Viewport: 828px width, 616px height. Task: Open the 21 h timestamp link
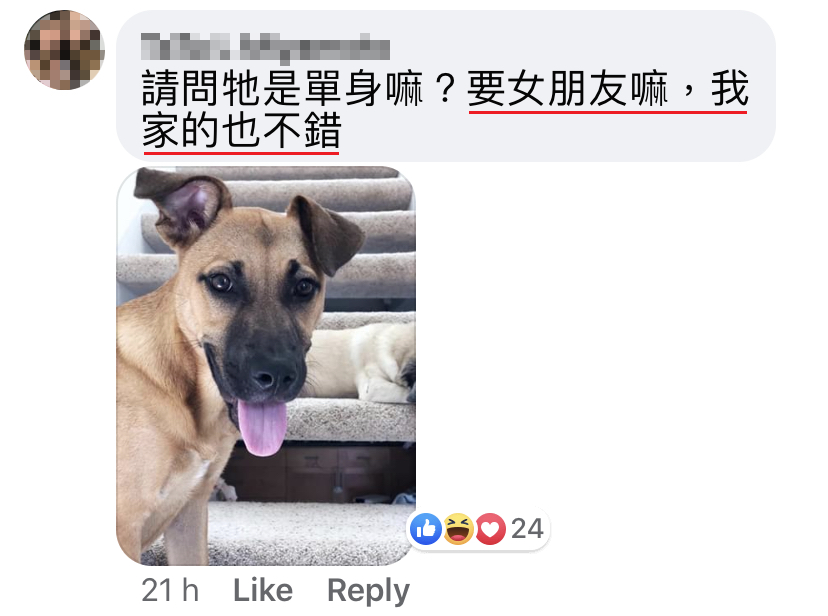(170, 590)
